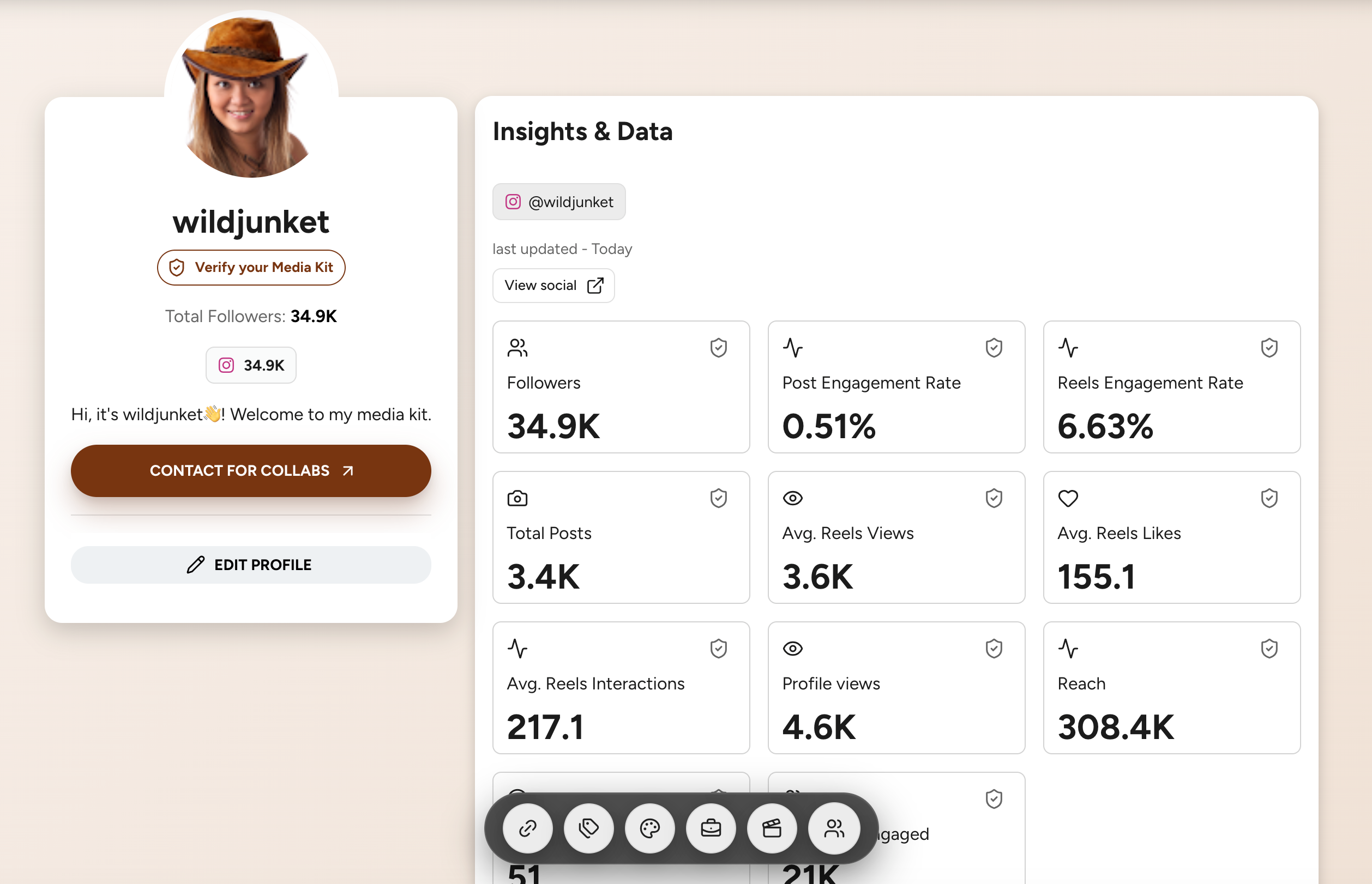This screenshot has height=884, width=1372.
Task: Click CONTACT FOR COLLABS button
Action: click(251, 470)
